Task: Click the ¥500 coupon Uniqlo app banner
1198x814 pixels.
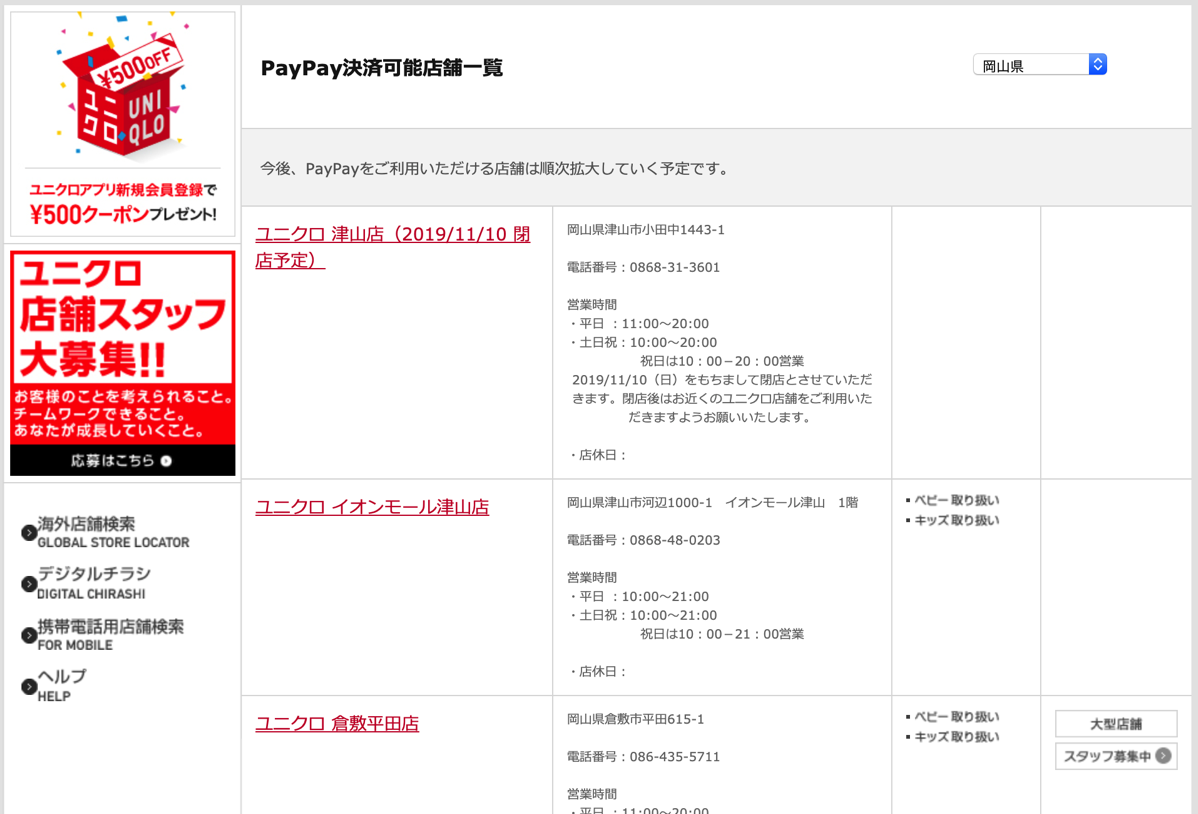Action: coord(122,124)
